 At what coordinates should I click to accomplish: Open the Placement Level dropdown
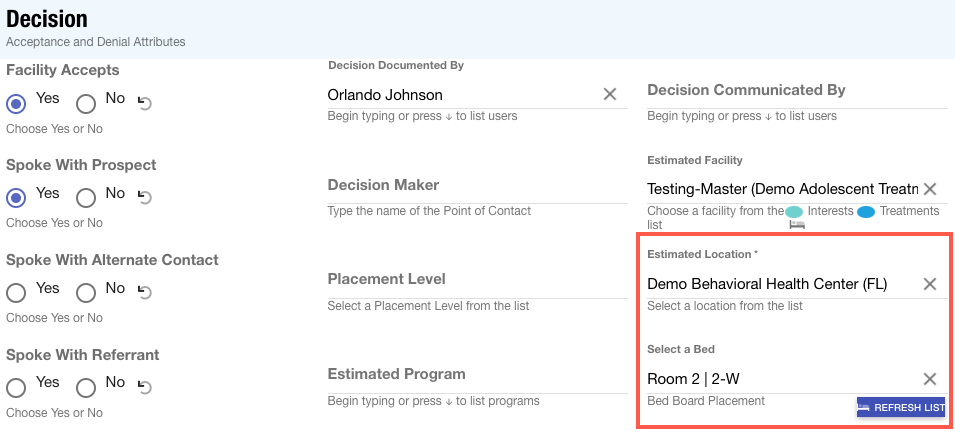pyautogui.click(x=477, y=280)
